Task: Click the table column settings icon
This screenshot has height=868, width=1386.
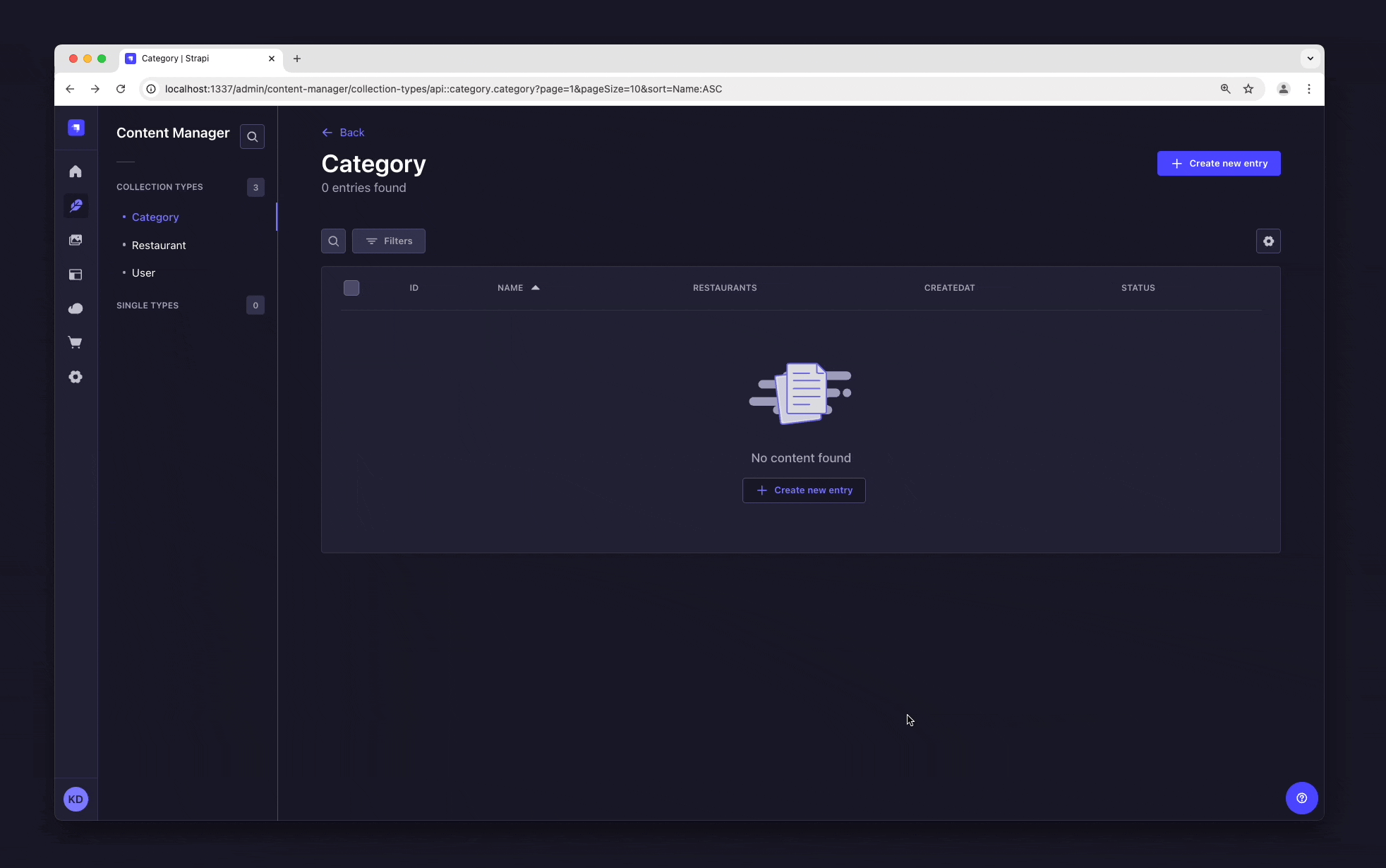Action: 1268,240
